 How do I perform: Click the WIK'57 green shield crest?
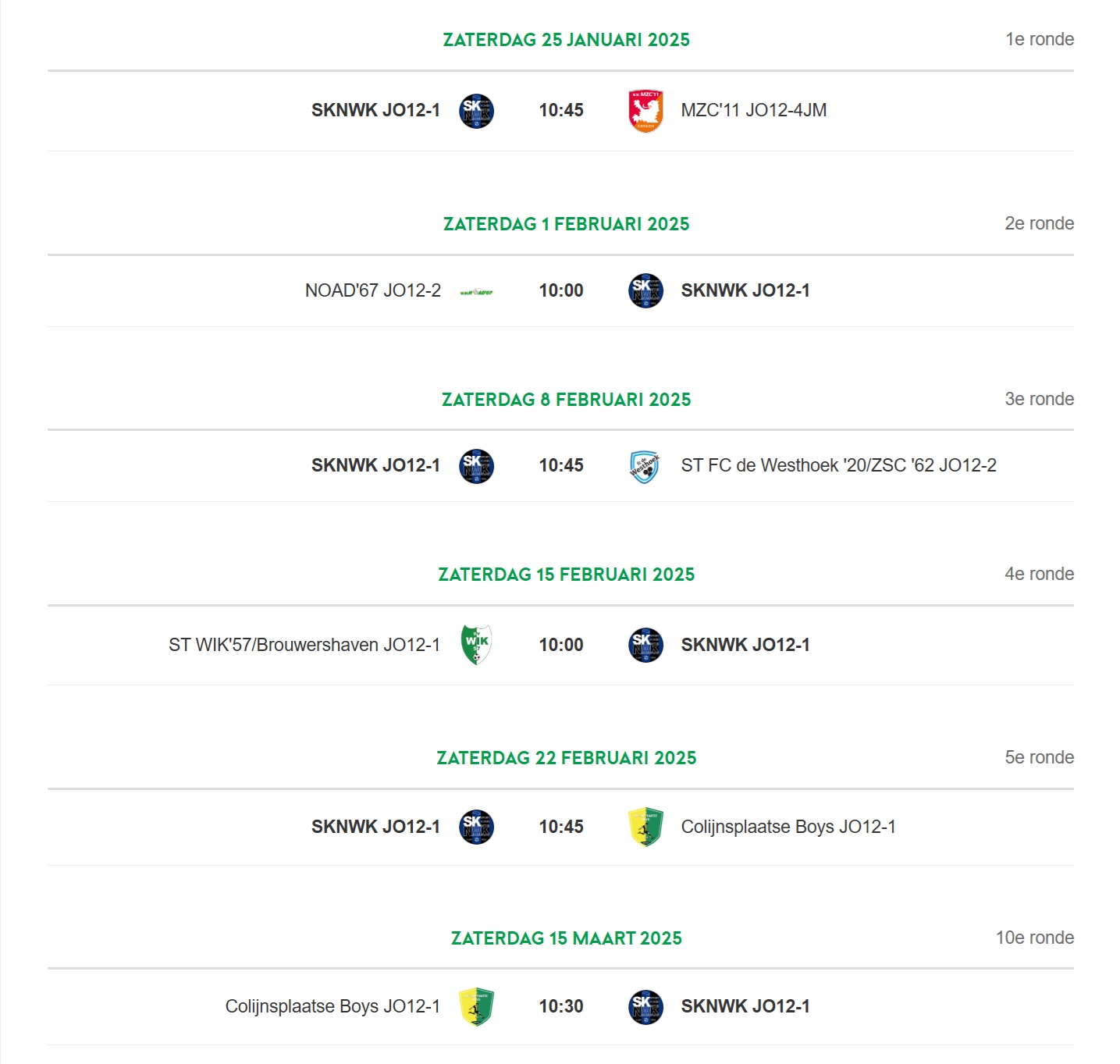point(476,645)
